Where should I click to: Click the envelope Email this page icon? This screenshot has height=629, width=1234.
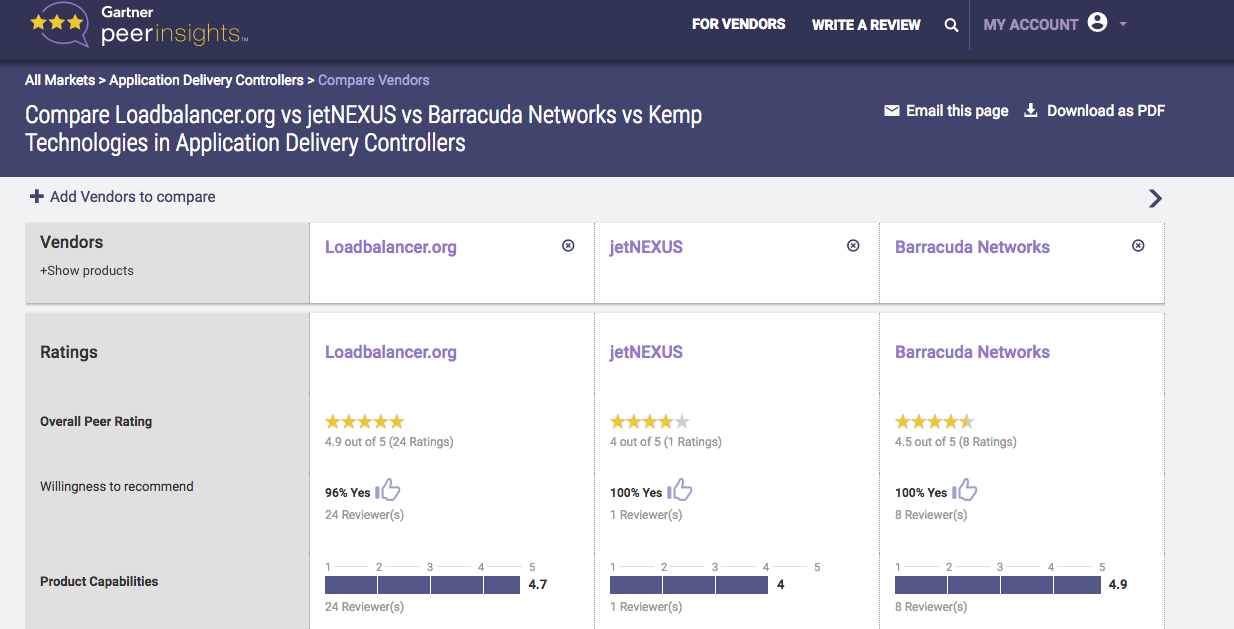892,111
